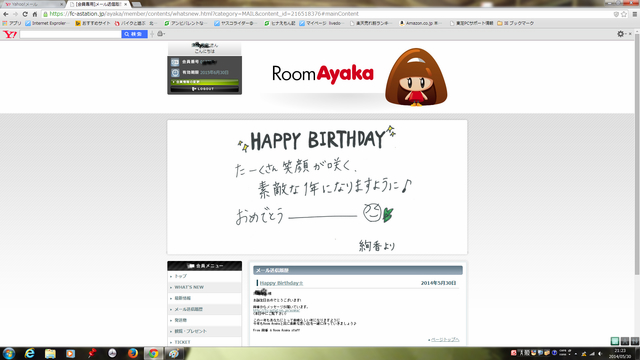The width and height of the screenshot is (640, 360).
Task: Click the LOGOUT button
Action: [204, 89]
